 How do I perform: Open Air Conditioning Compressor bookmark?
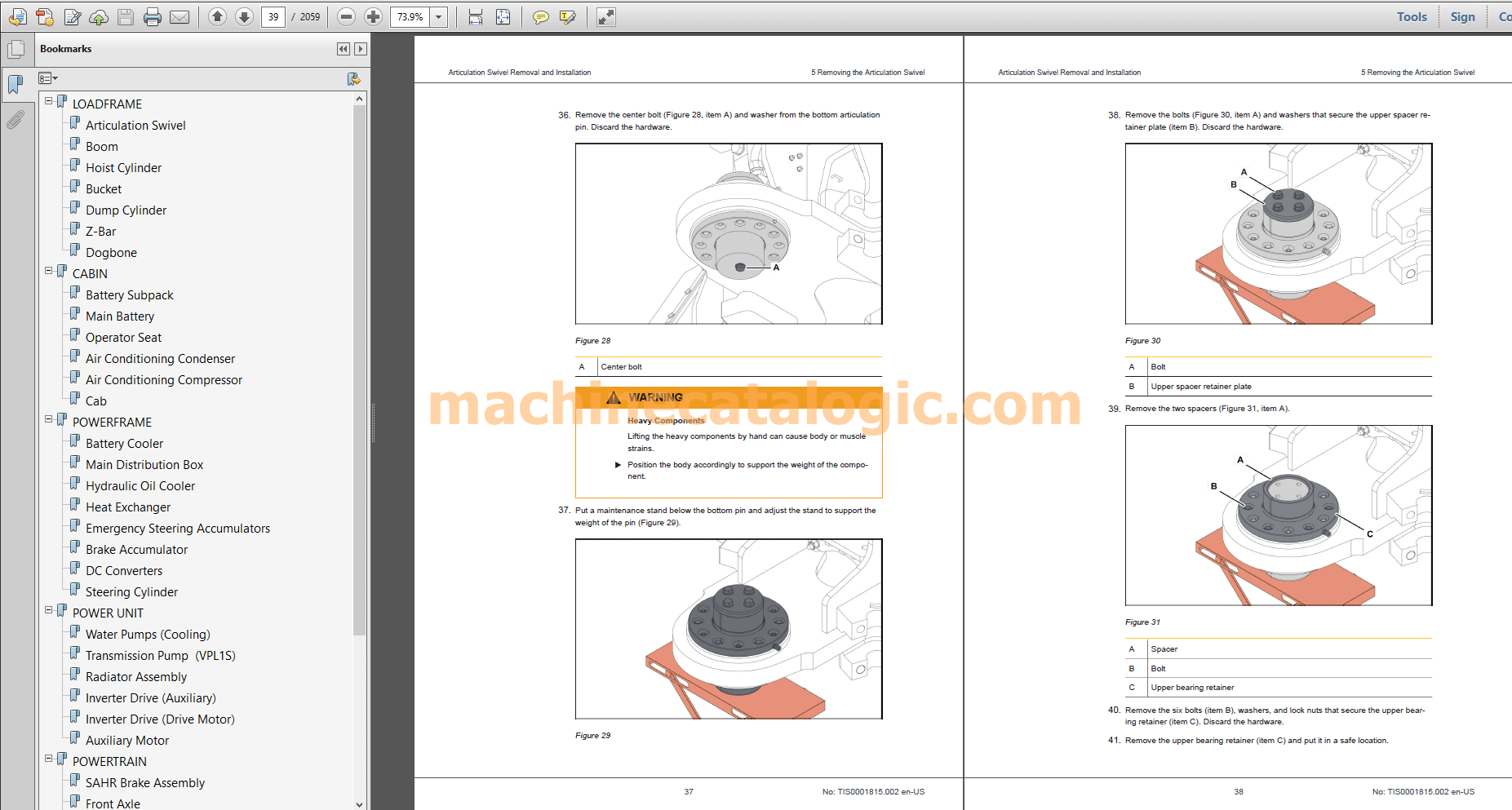tap(164, 380)
